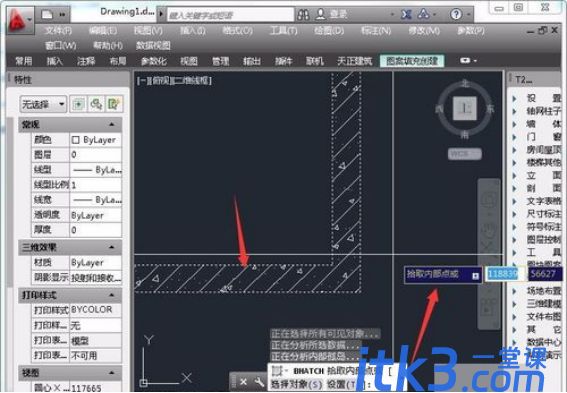The width and height of the screenshot is (567, 393).
Task: Click the ViewCube top face 上
Action: [465, 108]
